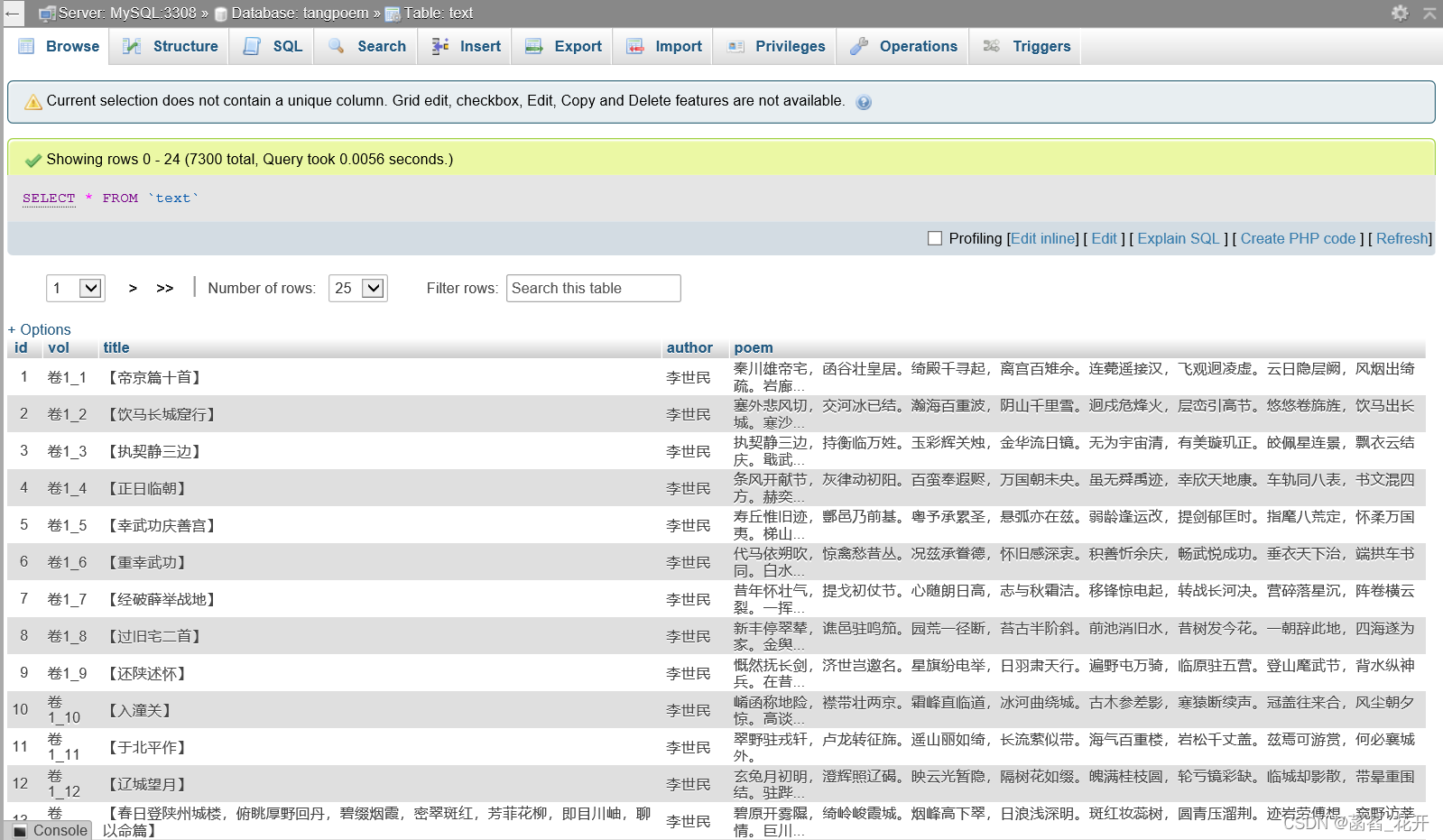Click the Refresh link
1443x840 pixels.
tap(1401, 238)
